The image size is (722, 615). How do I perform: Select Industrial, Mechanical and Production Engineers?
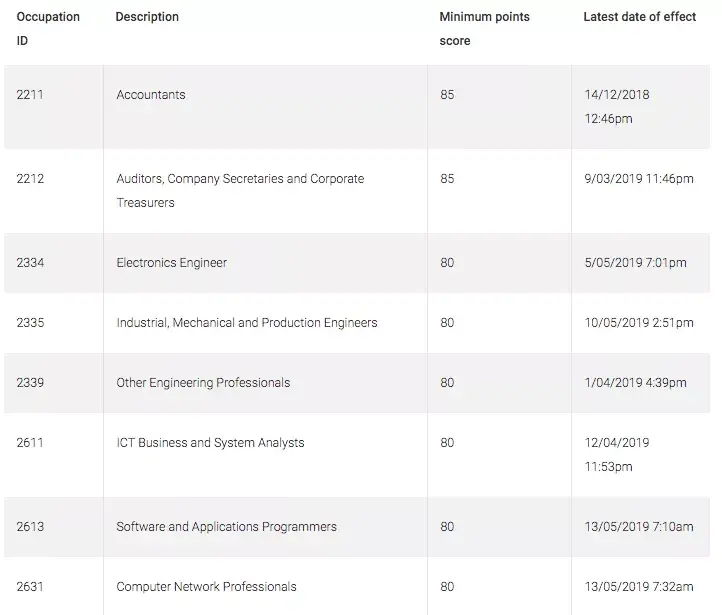tap(247, 323)
